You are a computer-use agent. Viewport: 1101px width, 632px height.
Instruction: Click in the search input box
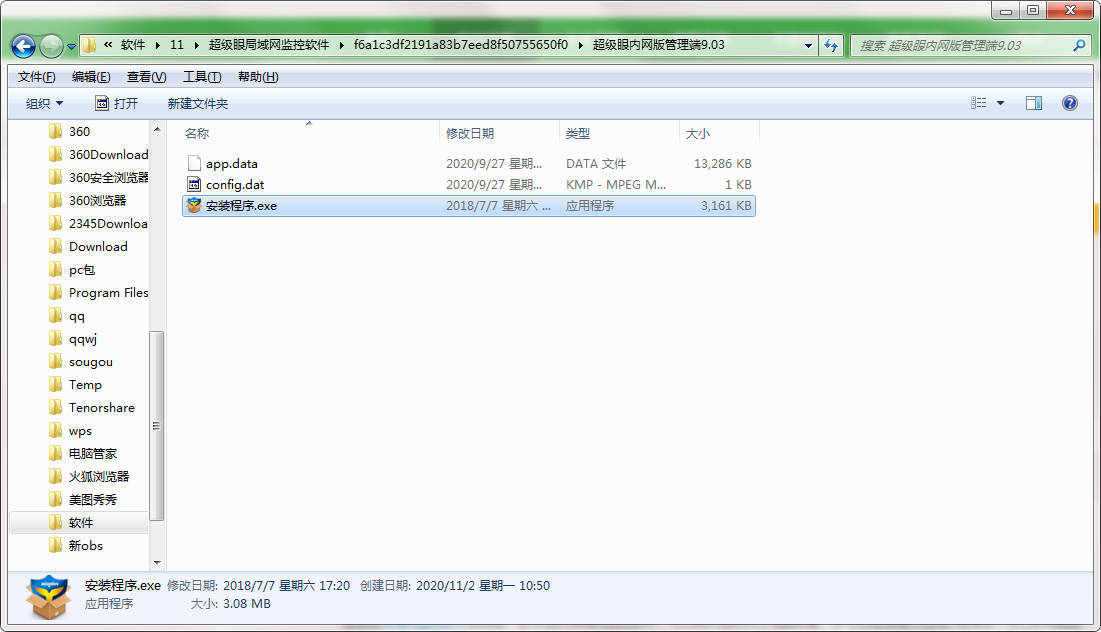pyautogui.click(x=960, y=45)
